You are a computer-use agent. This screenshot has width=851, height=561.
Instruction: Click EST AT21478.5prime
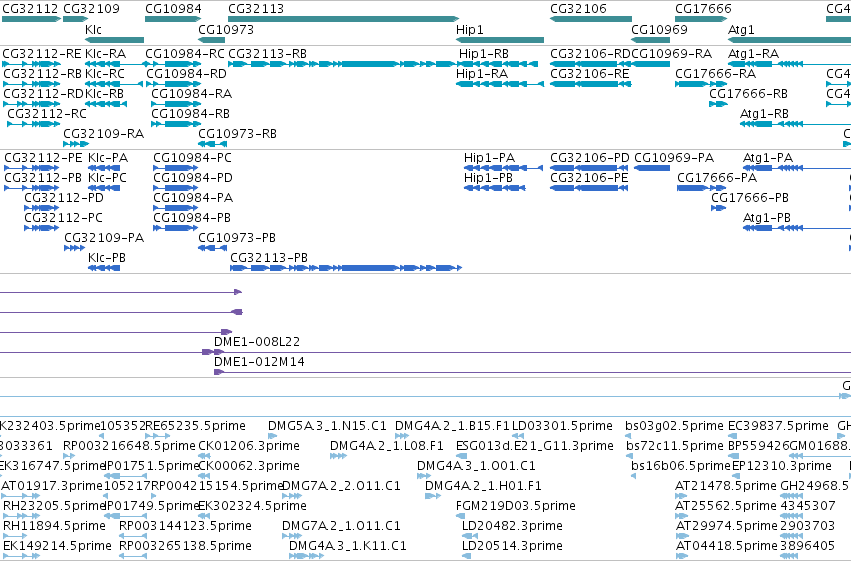tap(726, 486)
